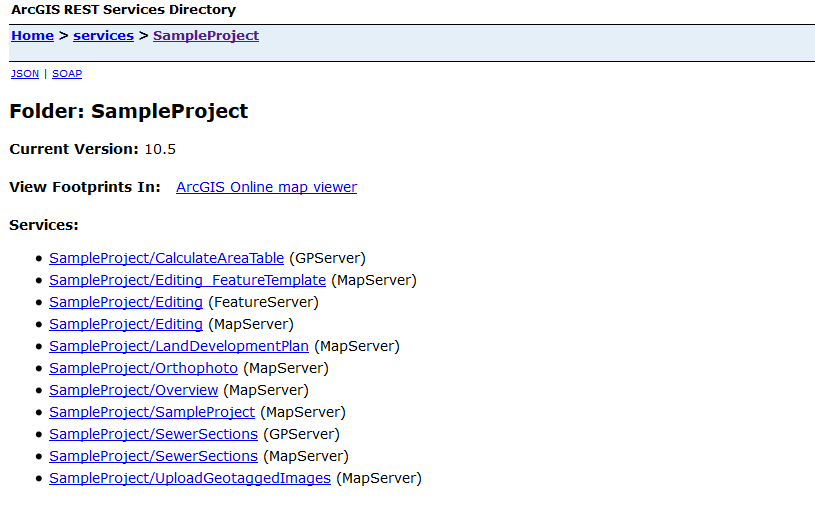Open SampleProject/SewerSections GPServer link
The height and width of the screenshot is (510, 815).
pyautogui.click(x=153, y=434)
